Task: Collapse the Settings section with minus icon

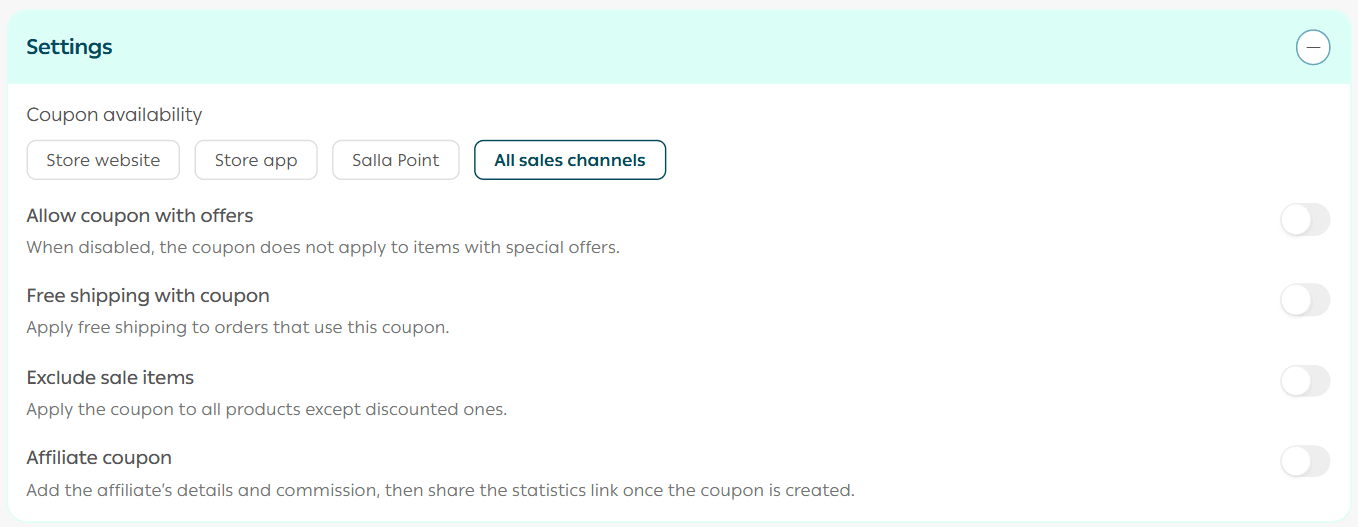Action: (x=1313, y=47)
